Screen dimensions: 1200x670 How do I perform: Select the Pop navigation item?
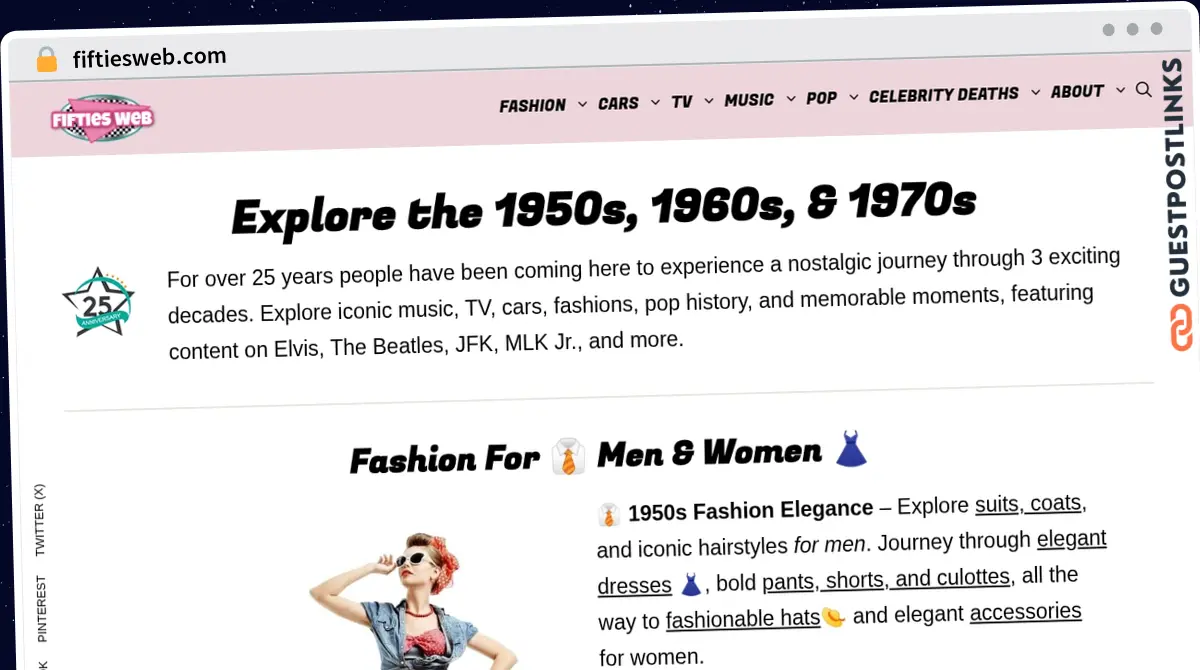click(821, 98)
